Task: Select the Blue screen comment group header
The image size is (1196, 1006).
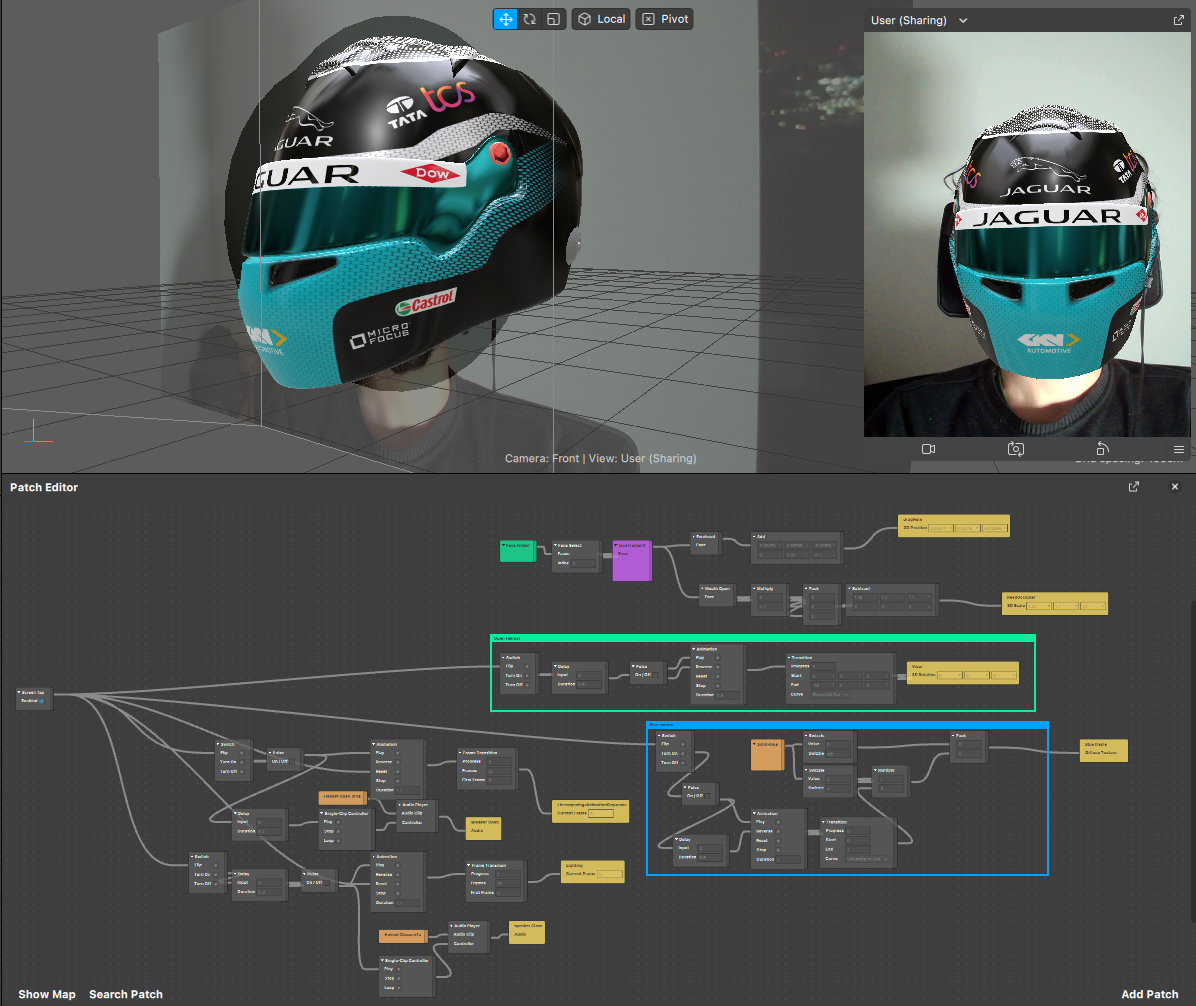Action: click(847, 725)
